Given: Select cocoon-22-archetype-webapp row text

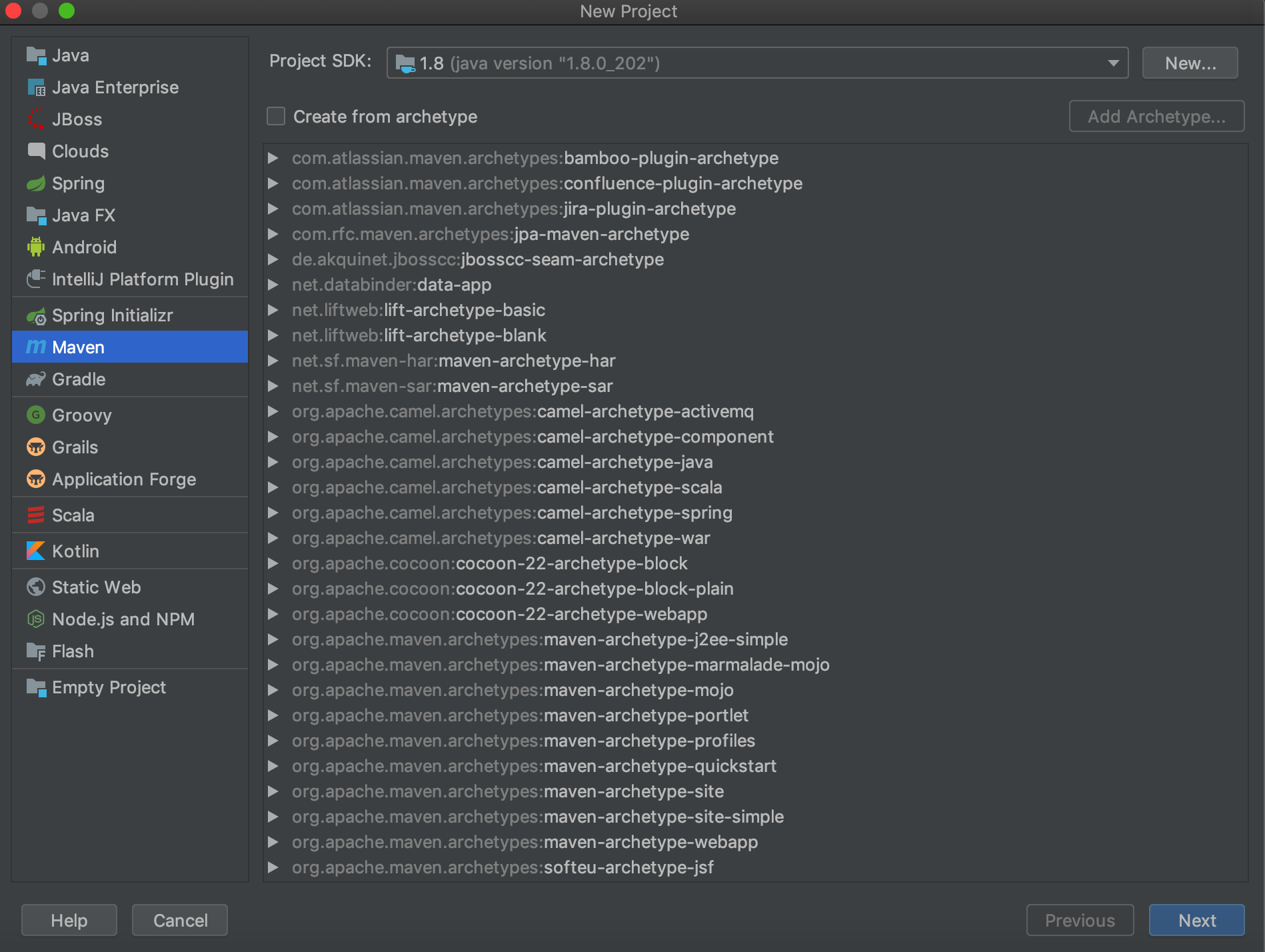Looking at the screenshot, I should [500, 614].
